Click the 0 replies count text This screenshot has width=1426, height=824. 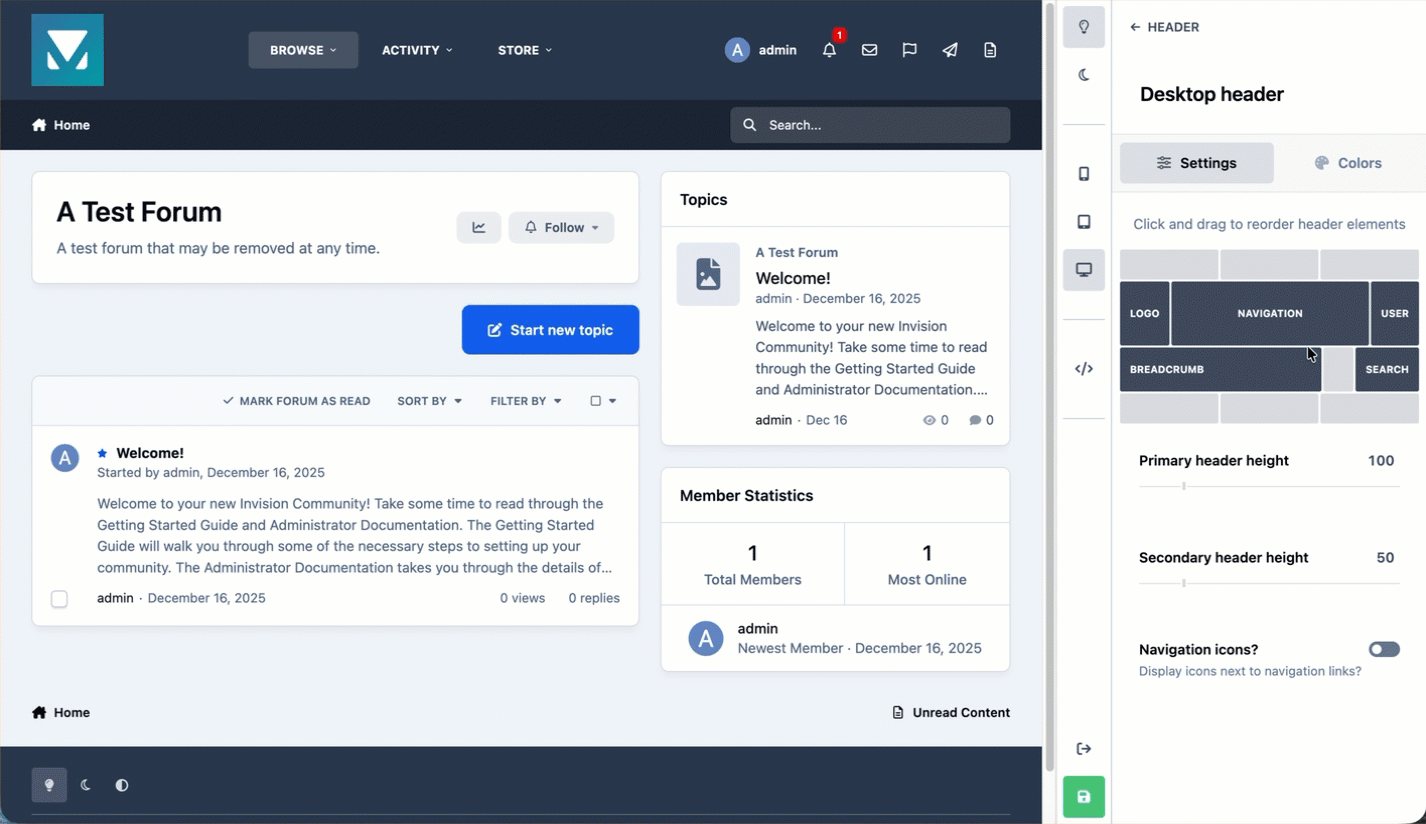click(x=594, y=598)
